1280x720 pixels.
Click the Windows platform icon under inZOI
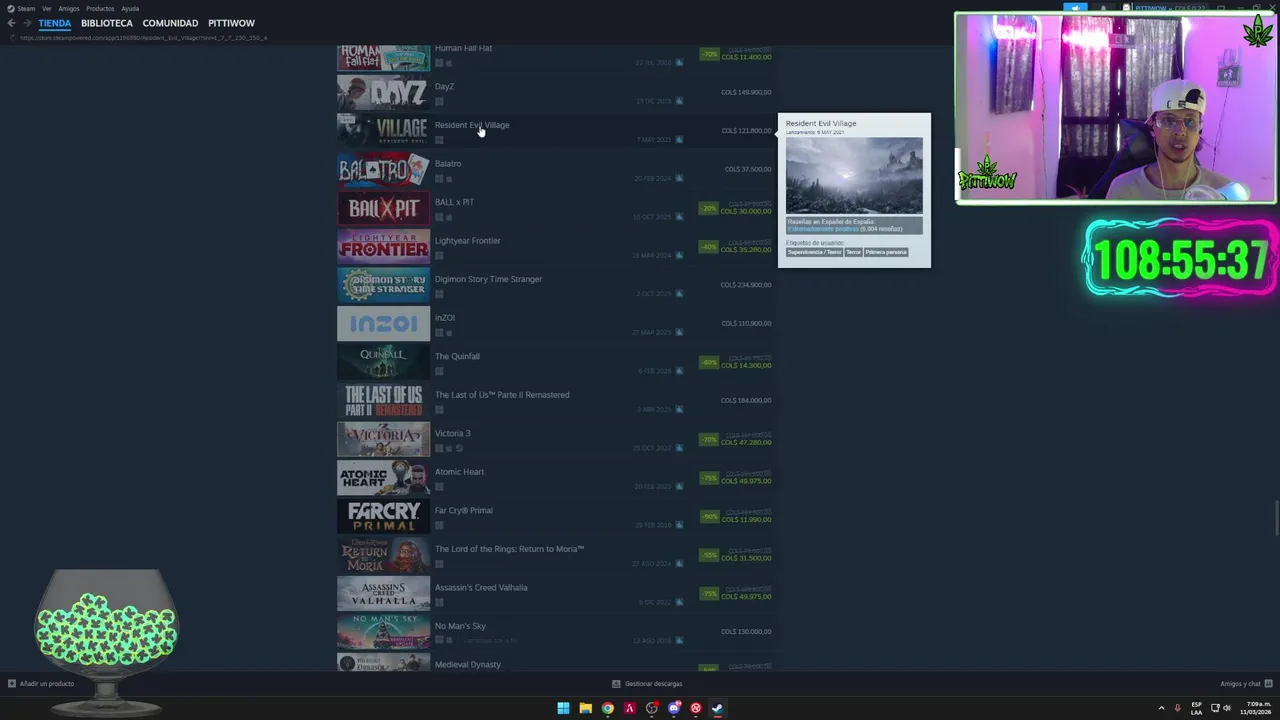coord(439,332)
